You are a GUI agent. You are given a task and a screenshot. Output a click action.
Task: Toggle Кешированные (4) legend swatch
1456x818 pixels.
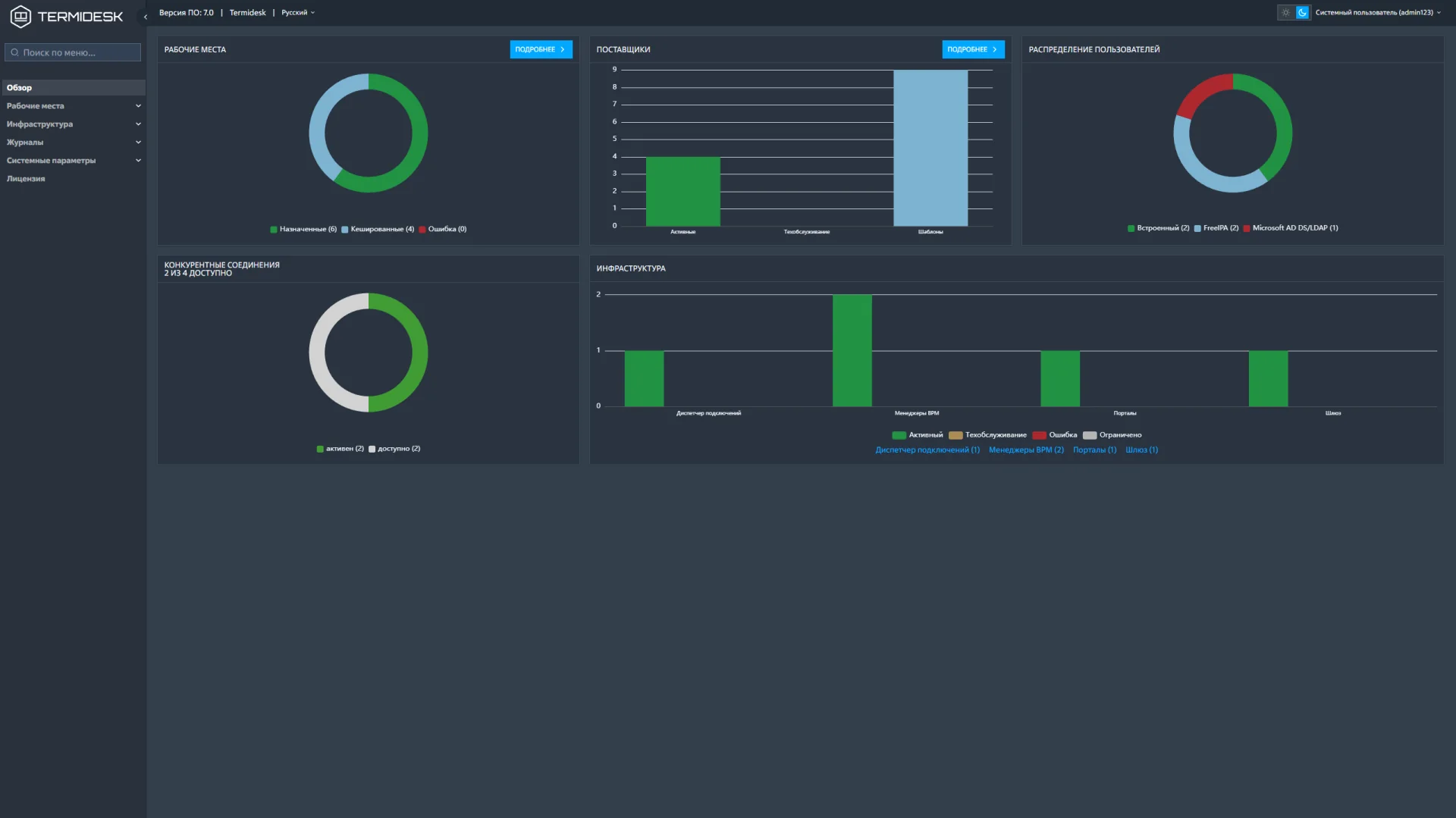[x=344, y=230]
